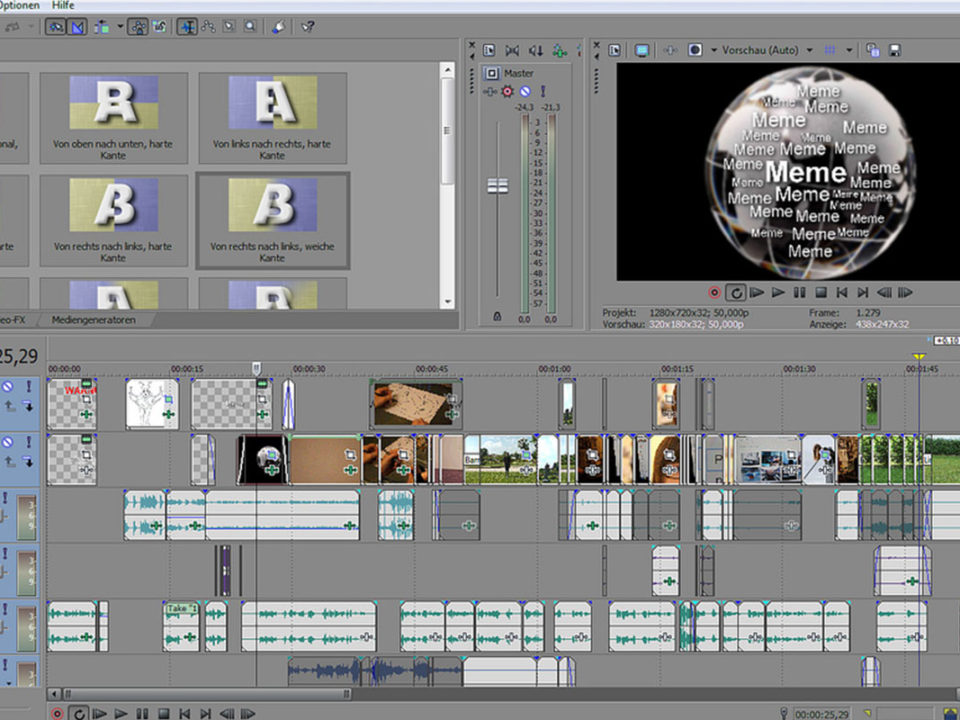Stop playback in preview window
This screenshot has height=720, width=960.
coord(821,293)
